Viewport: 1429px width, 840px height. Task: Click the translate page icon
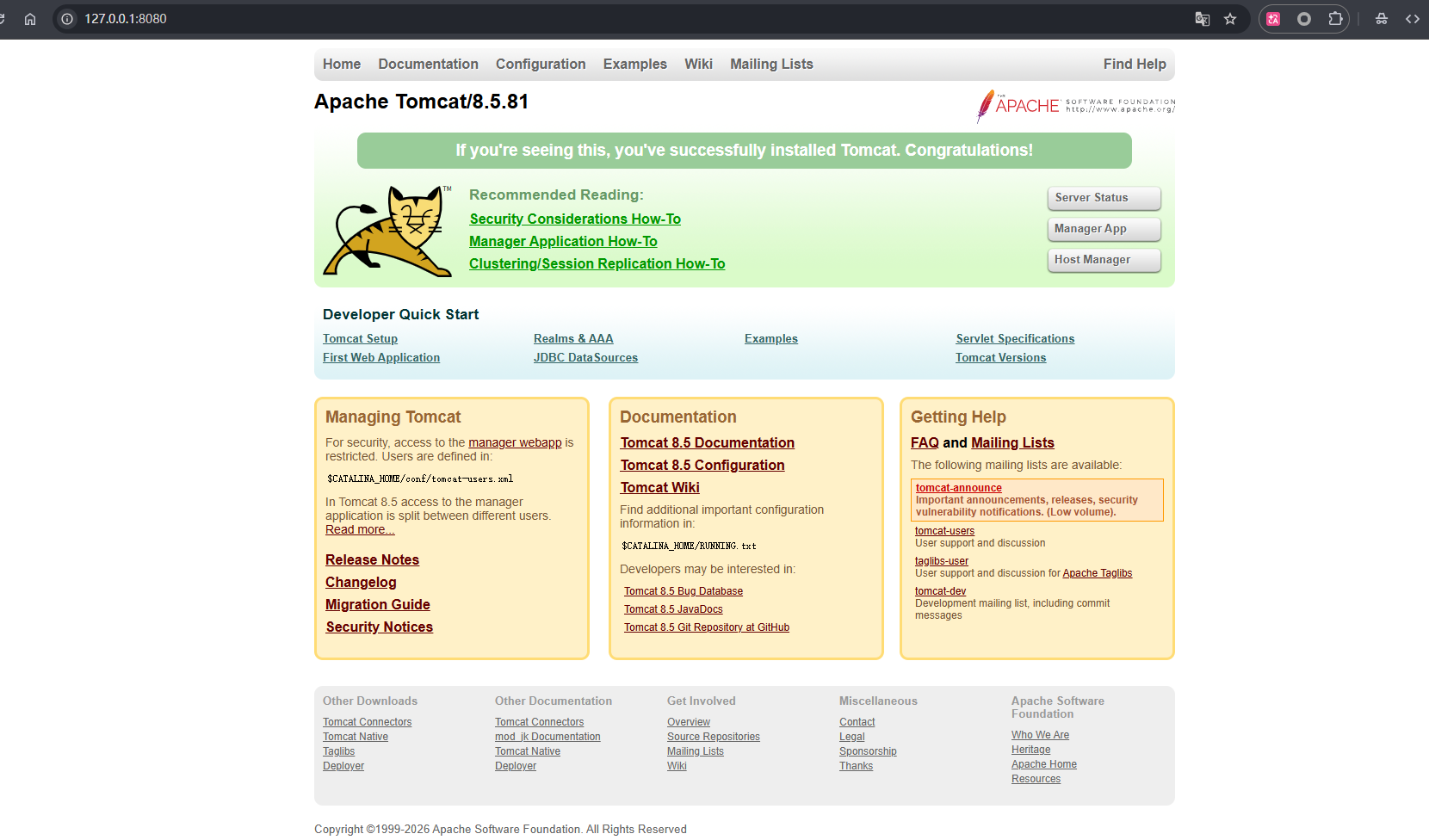coord(1203,19)
